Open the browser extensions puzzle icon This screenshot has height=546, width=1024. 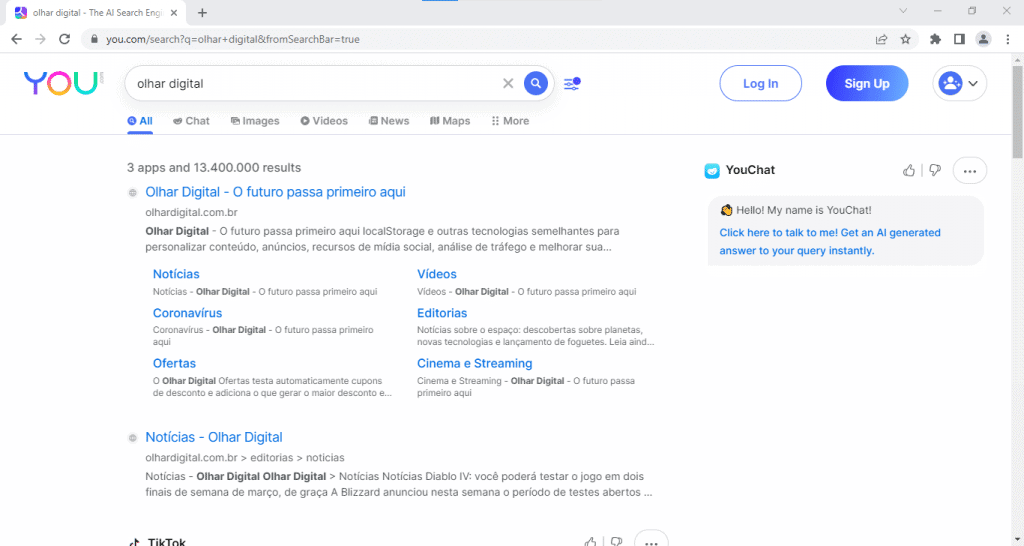tap(935, 39)
